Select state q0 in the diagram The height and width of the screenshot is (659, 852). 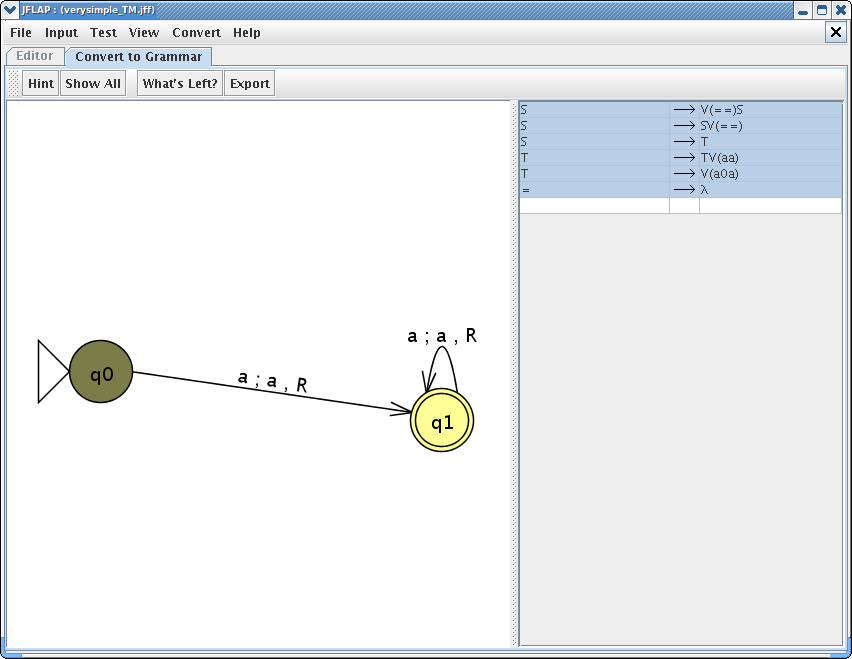click(101, 372)
